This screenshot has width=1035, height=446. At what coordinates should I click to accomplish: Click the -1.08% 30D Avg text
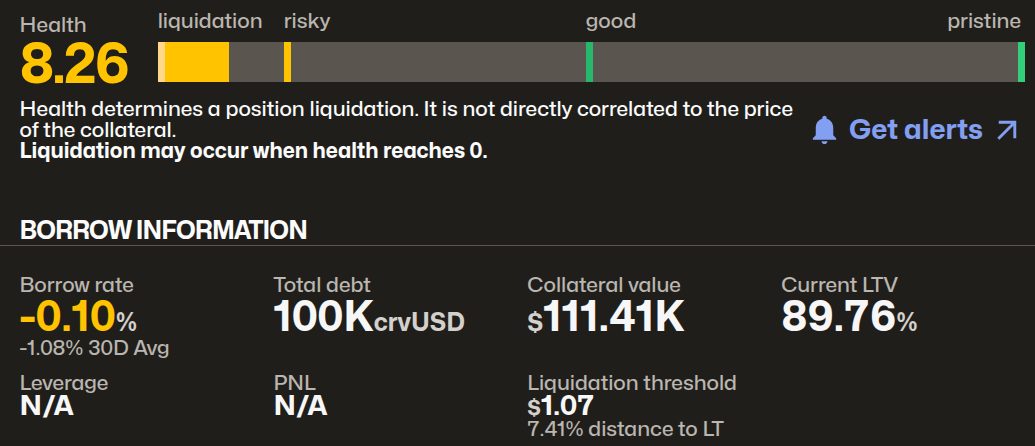pyautogui.click(x=94, y=348)
